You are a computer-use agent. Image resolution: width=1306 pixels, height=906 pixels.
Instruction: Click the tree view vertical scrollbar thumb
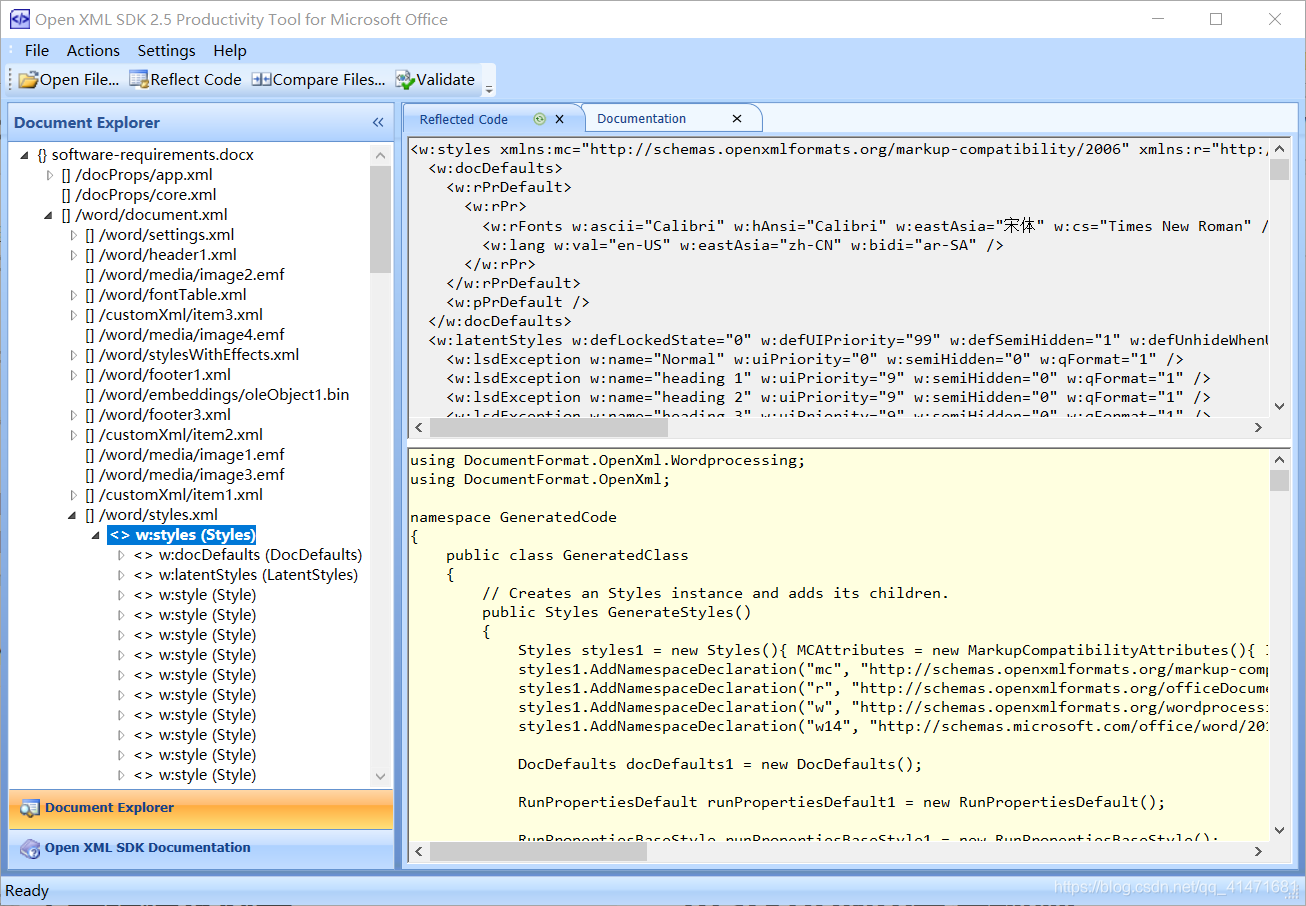click(x=380, y=220)
